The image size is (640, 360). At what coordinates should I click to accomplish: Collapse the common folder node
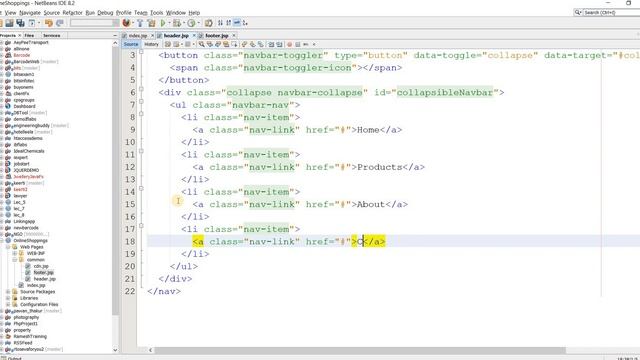click(x=15, y=260)
